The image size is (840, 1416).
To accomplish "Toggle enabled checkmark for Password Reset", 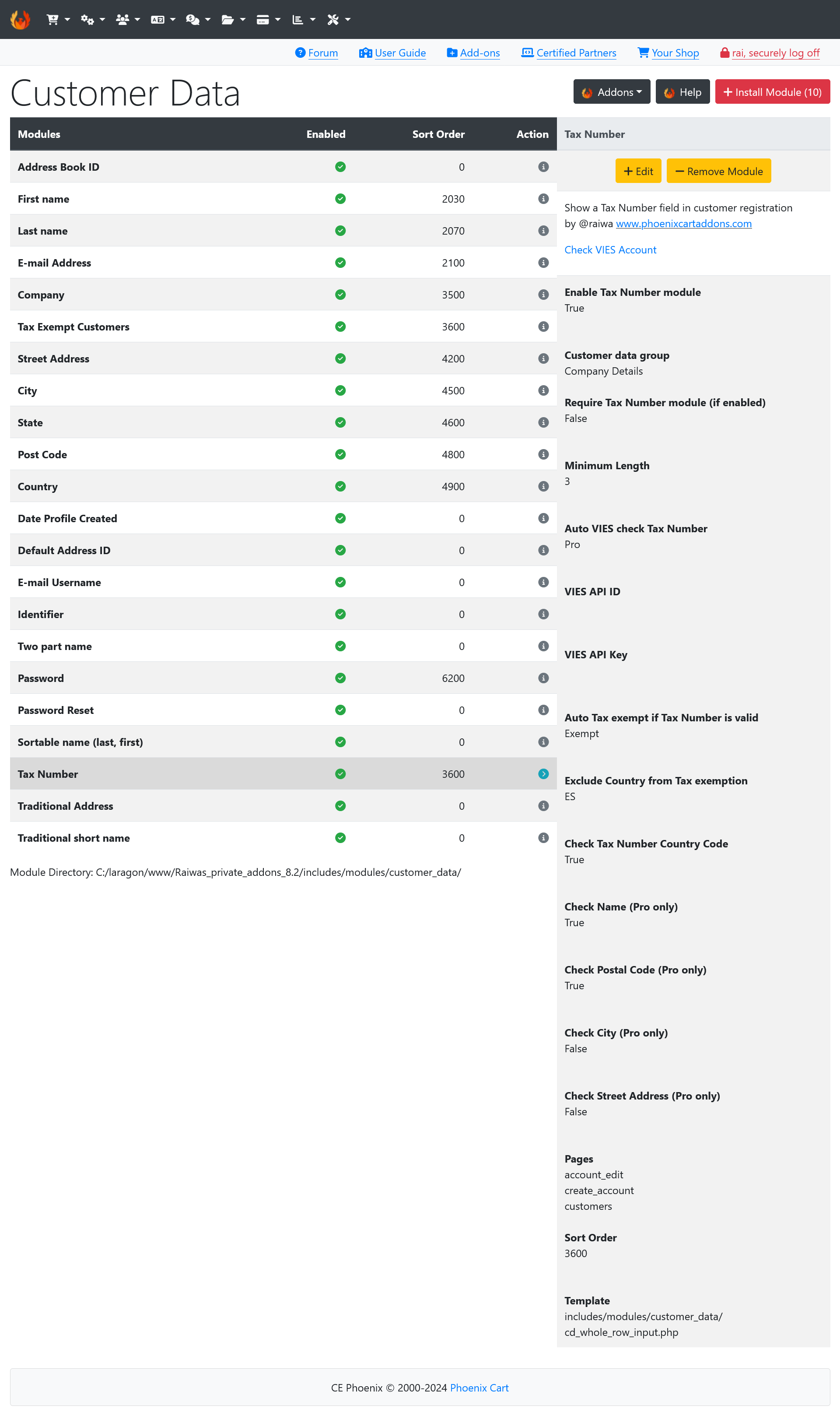I will pyautogui.click(x=340, y=710).
